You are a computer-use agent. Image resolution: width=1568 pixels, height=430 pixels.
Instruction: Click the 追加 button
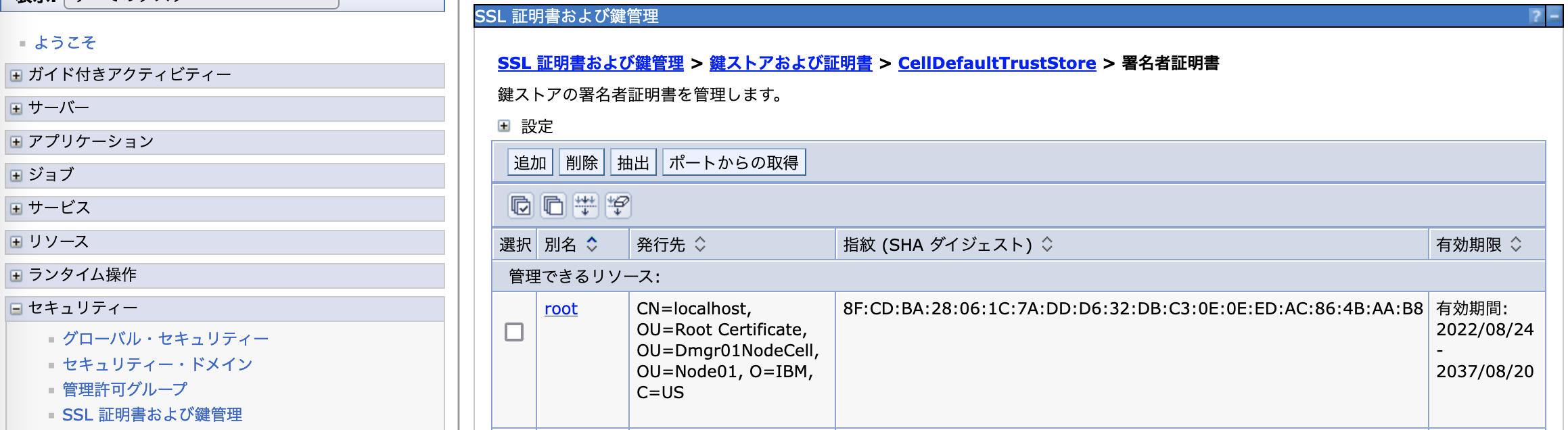click(530, 162)
